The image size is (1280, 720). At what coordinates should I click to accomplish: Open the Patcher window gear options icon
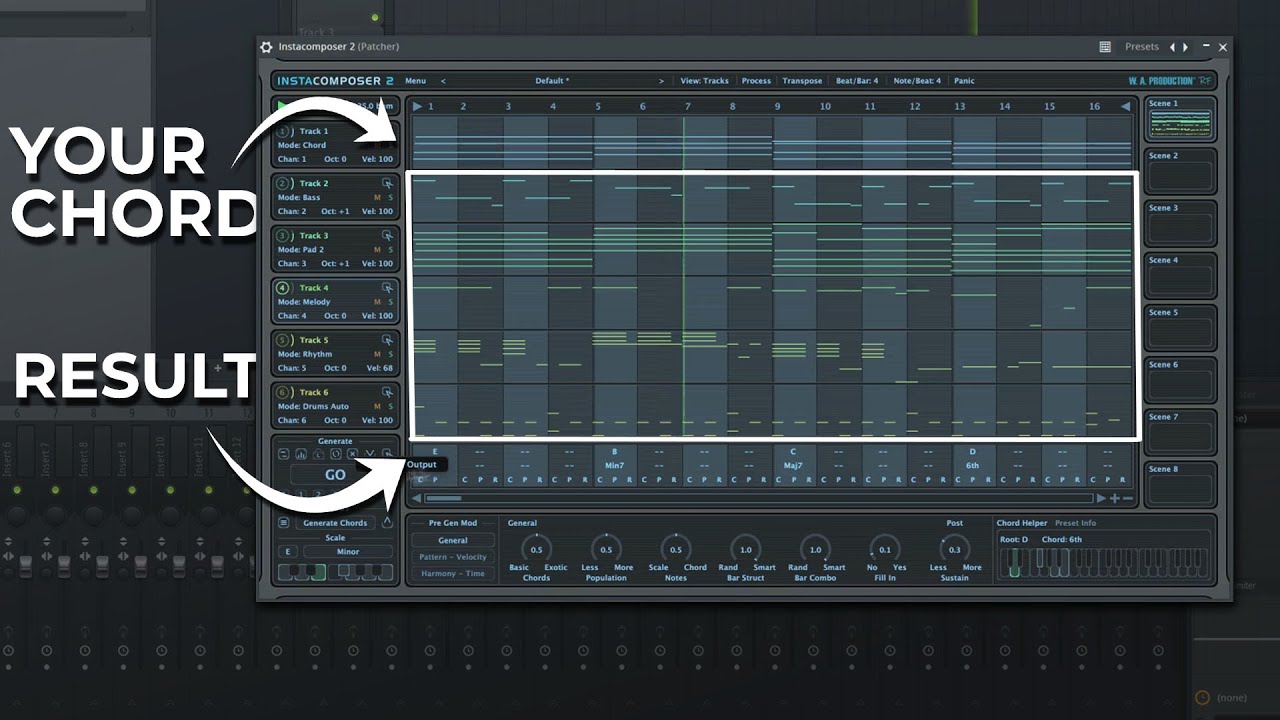[266, 47]
